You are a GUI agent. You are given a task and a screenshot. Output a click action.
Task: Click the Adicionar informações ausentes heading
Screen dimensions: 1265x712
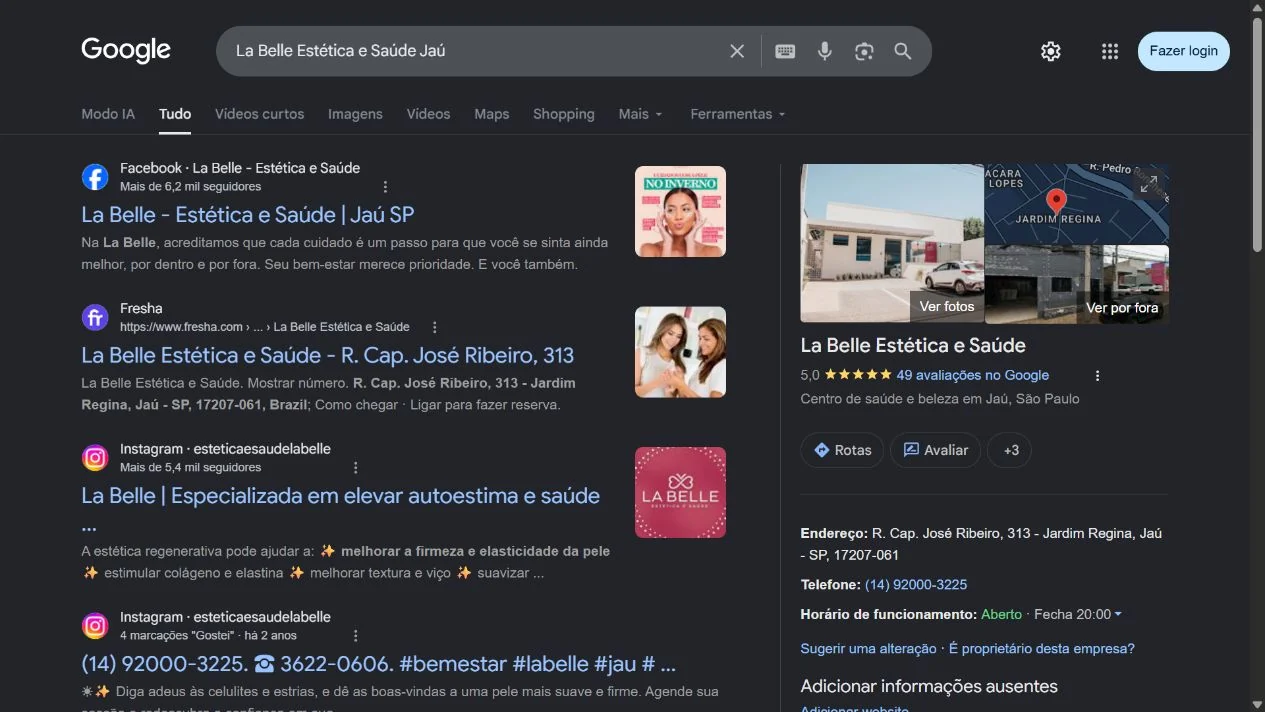click(x=929, y=686)
